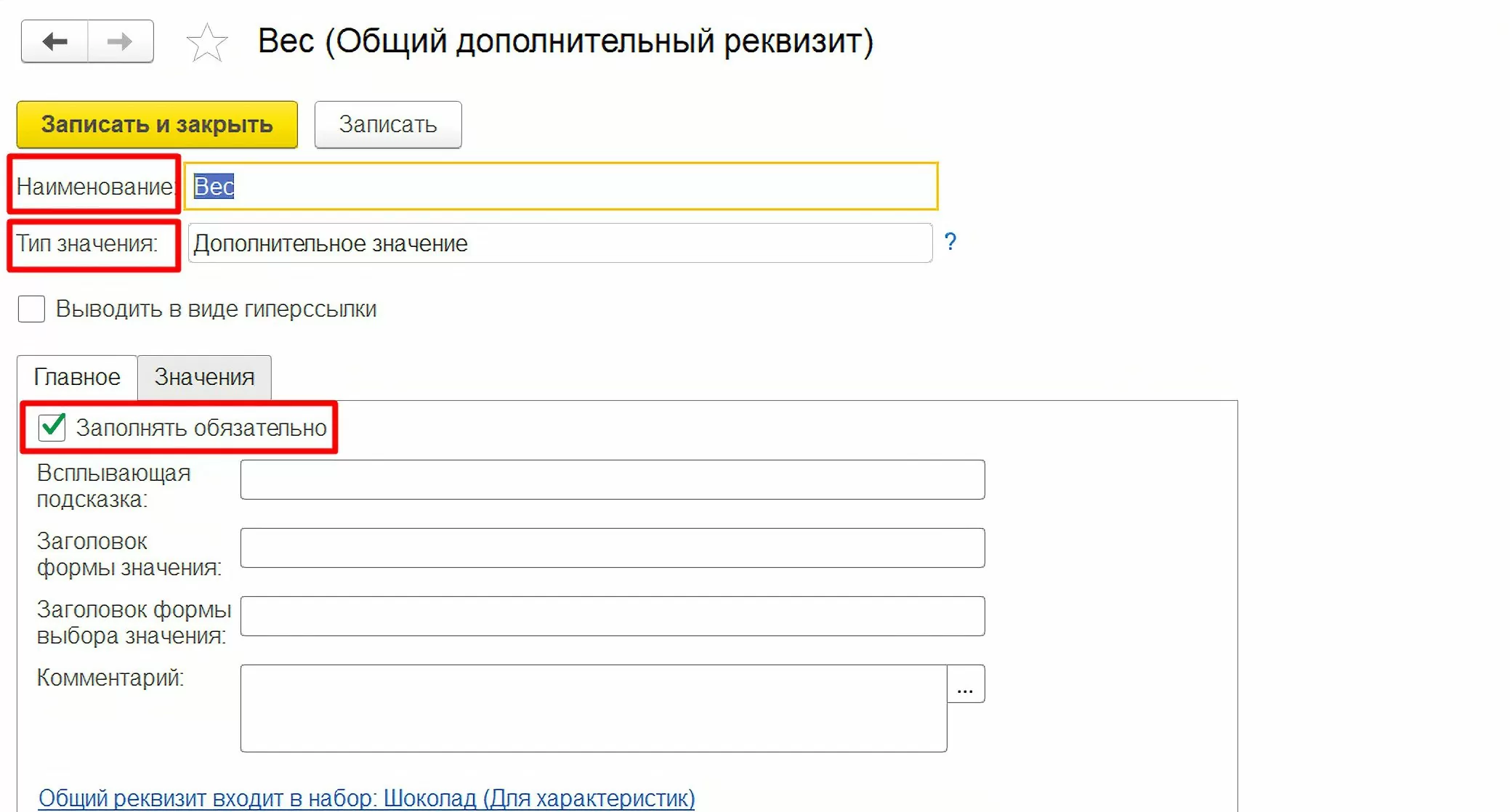The image size is (1510, 812).
Task: Open help via the blue question mark
Action: [x=950, y=242]
